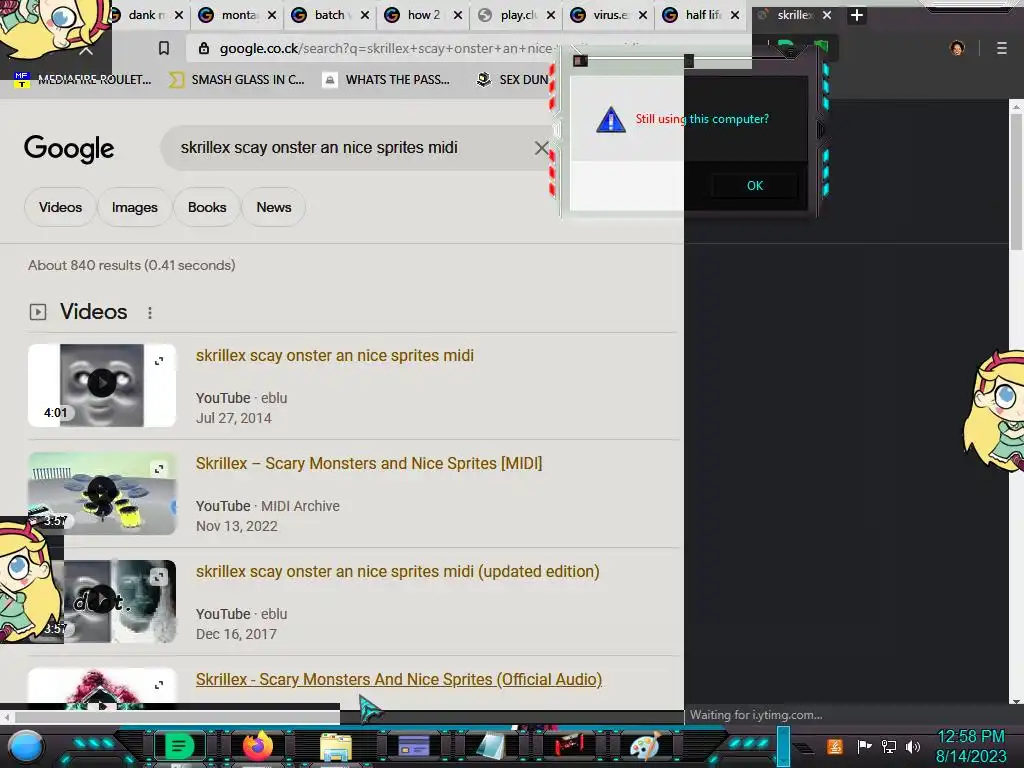The height and width of the screenshot is (768, 1024).
Task: Click the warning icon in the dialog
Action: pyautogui.click(x=611, y=120)
